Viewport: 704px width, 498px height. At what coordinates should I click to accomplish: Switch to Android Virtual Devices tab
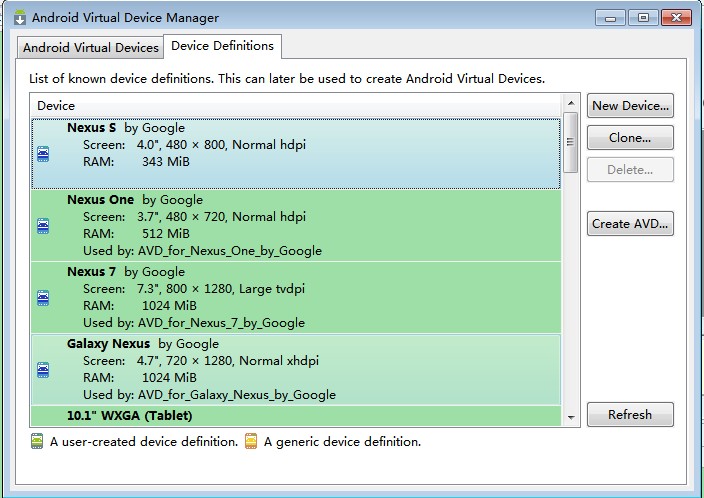point(91,48)
